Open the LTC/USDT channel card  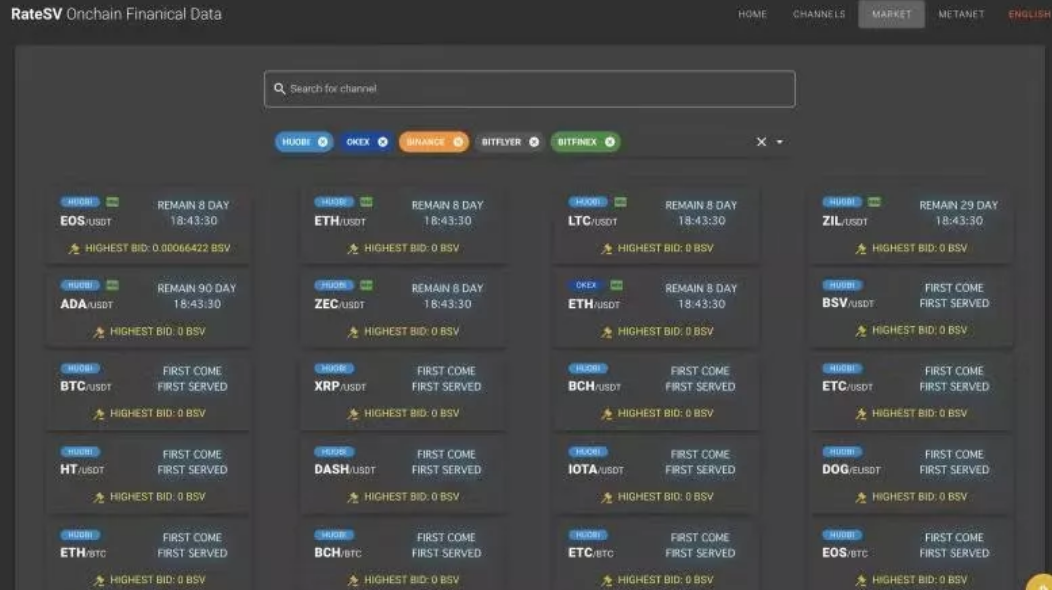point(656,226)
